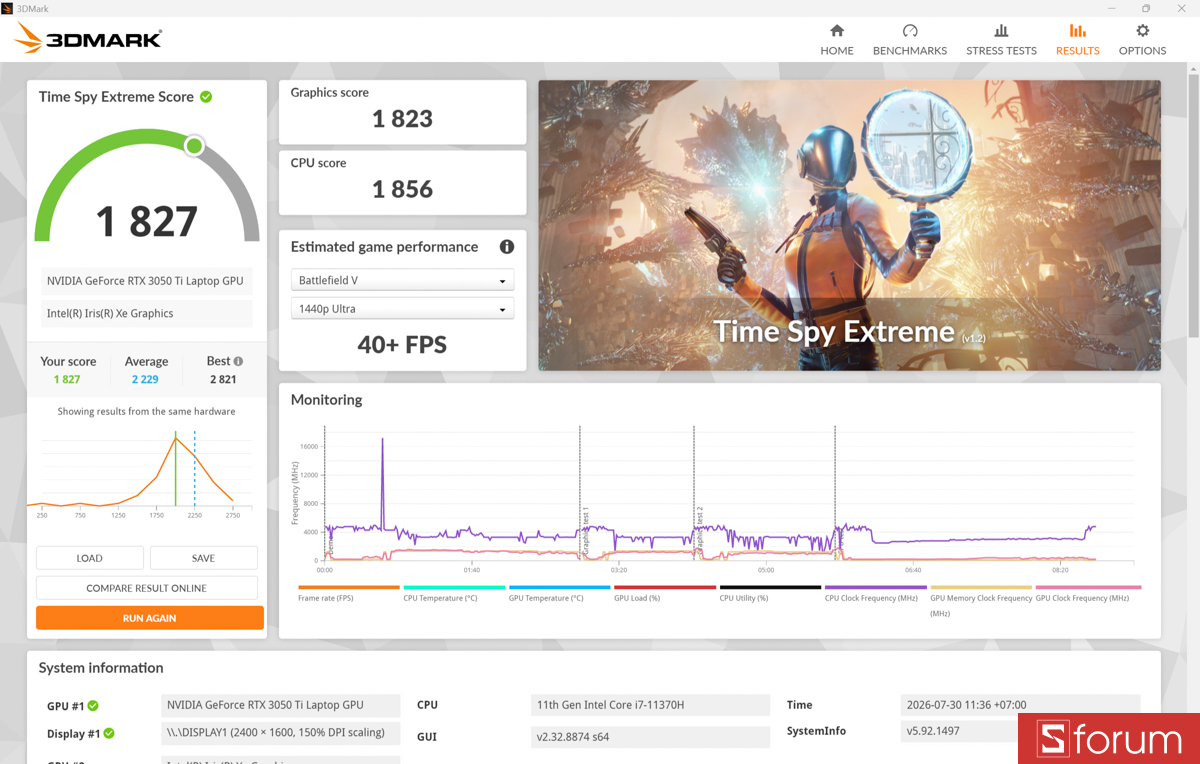Click Your score value 1 827
This screenshot has width=1200, height=764.
[x=67, y=379]
